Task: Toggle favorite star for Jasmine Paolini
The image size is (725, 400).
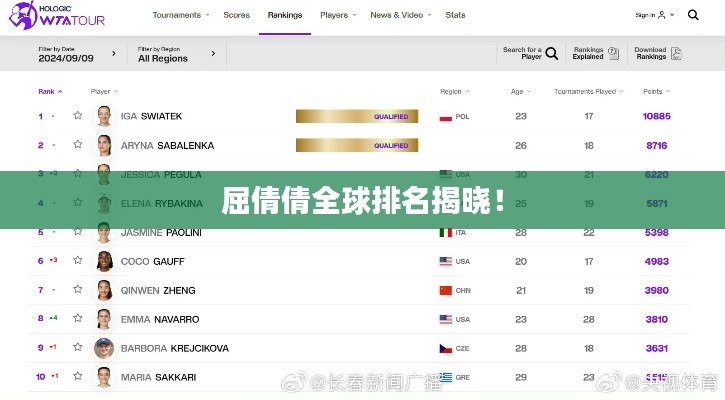Action: (x=78, y=232)
